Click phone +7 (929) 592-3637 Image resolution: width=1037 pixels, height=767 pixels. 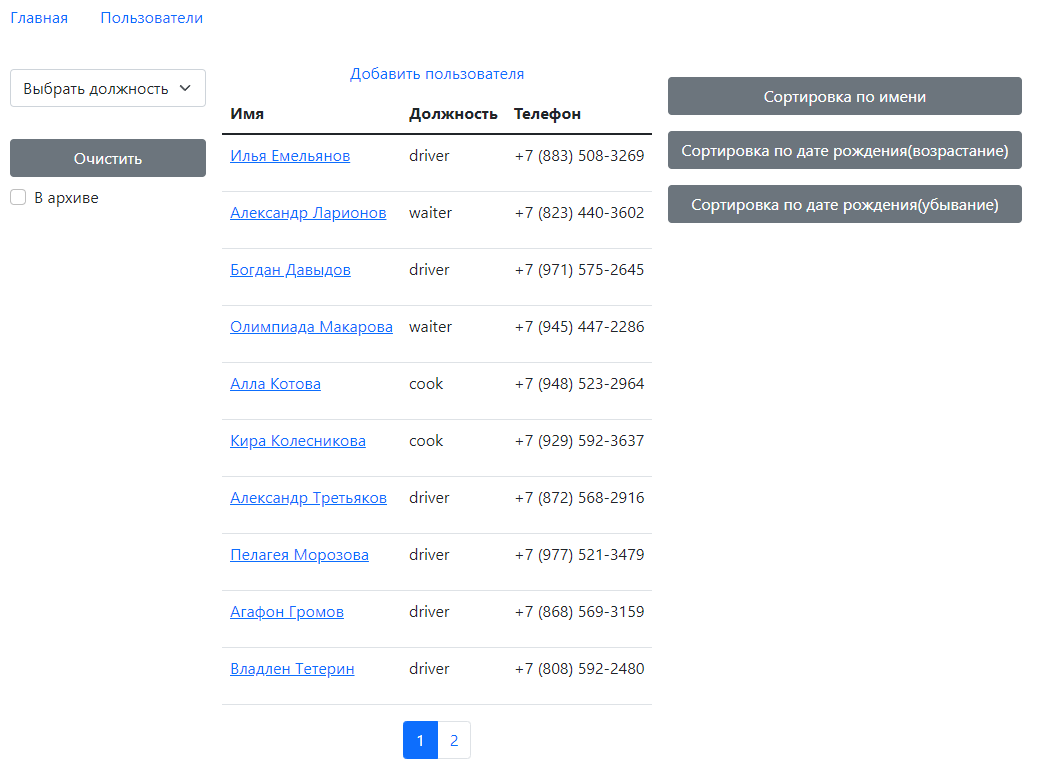click(x=579, y=440)
